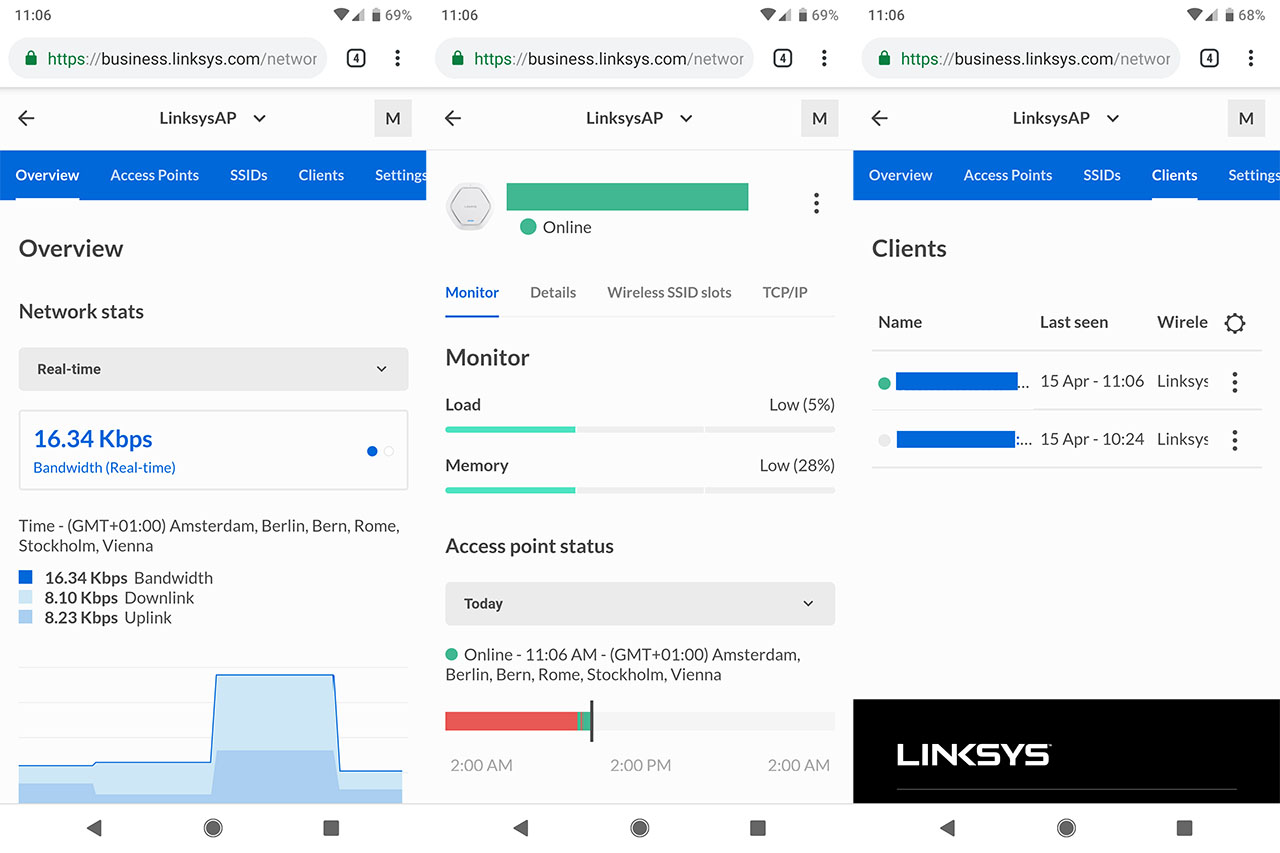
Task: Open options for client seen 10:24
Action: pos(1235,440)
